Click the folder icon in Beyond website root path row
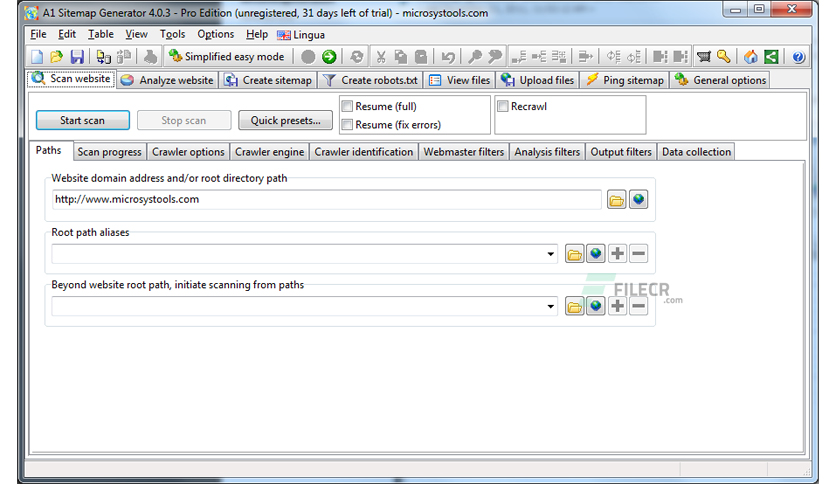The height and width of the screenshot is (484, 836). tap(574, 306)
